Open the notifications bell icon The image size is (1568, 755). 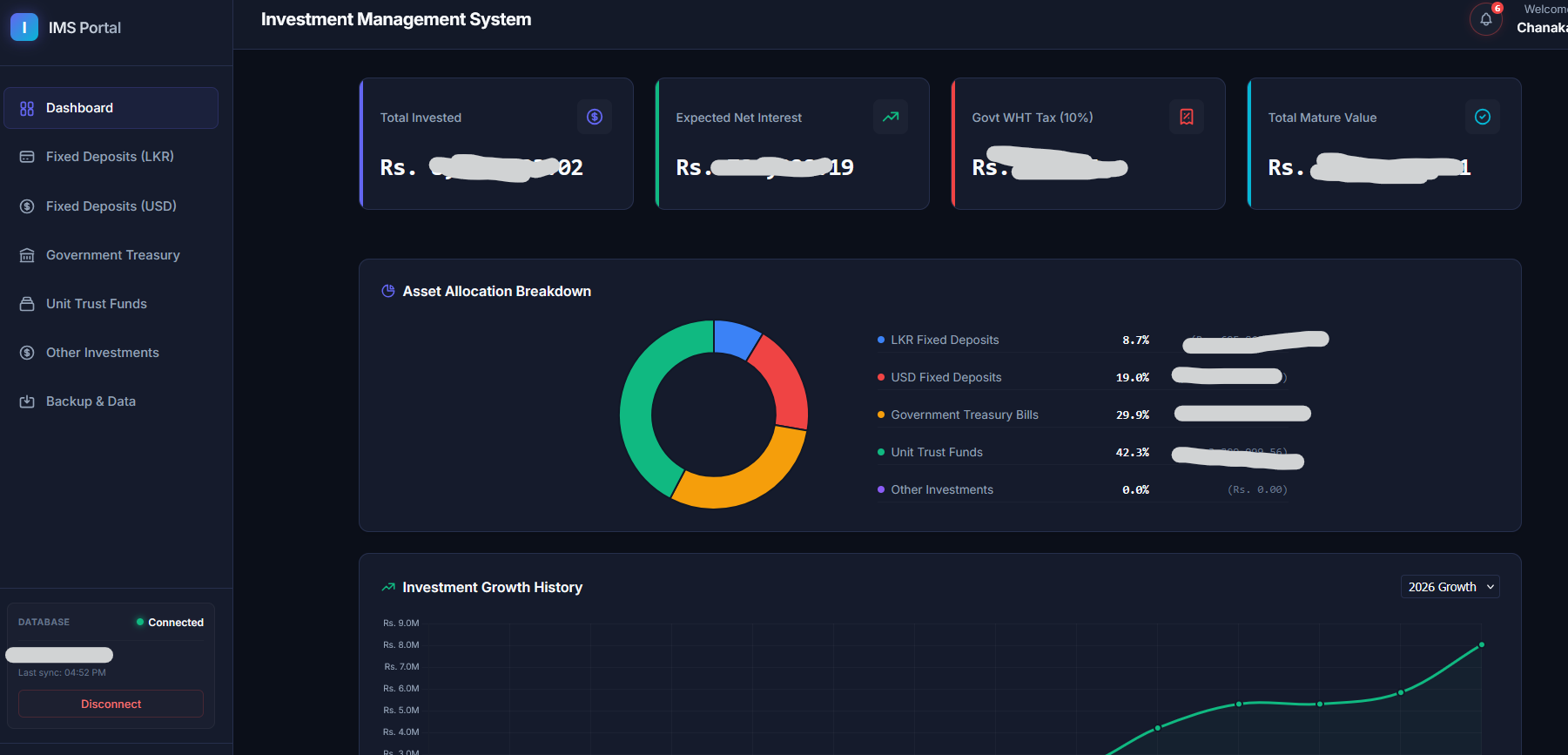(1485, 19)
